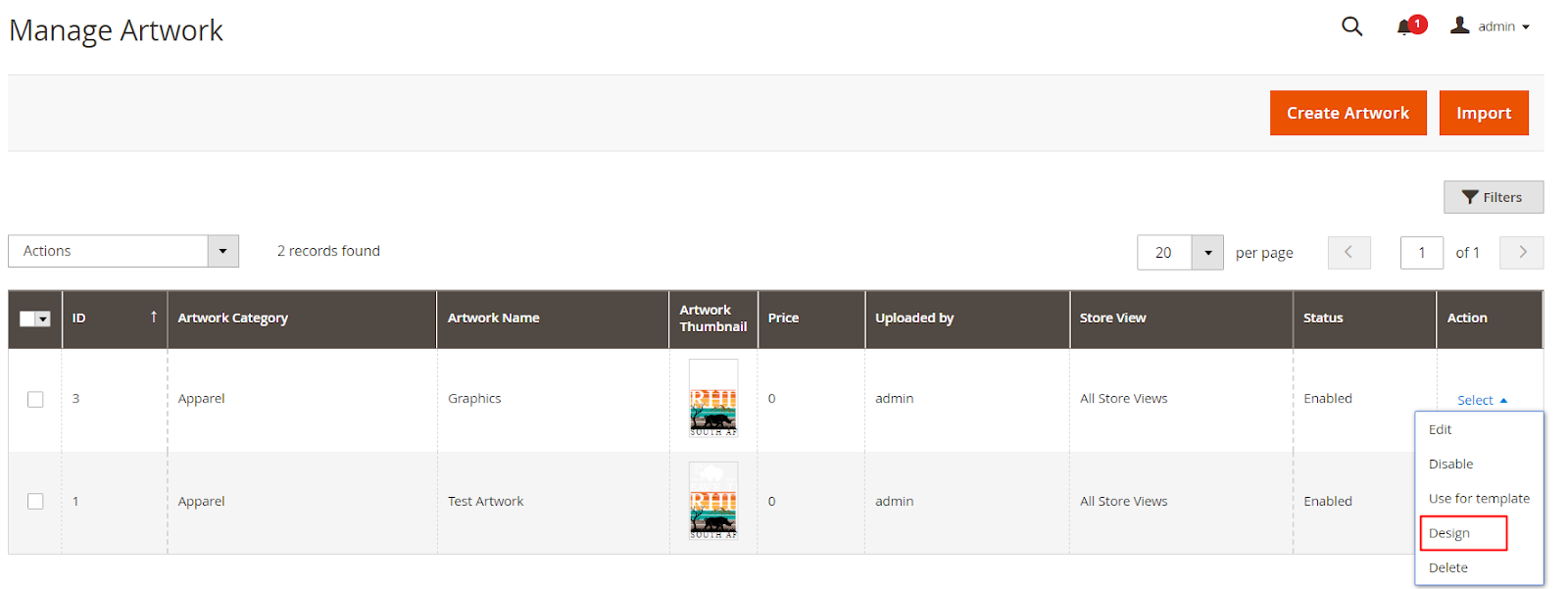Sort by ID column arrow
1568x589 pixels.
(154, 317)
